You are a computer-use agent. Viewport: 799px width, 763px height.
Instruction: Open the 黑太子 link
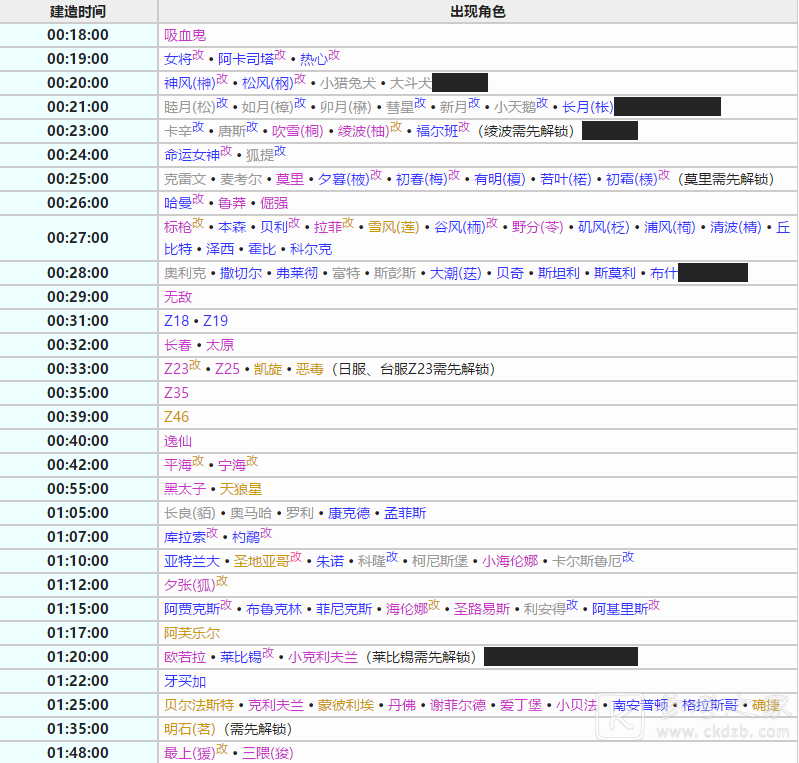coord(185,489)
